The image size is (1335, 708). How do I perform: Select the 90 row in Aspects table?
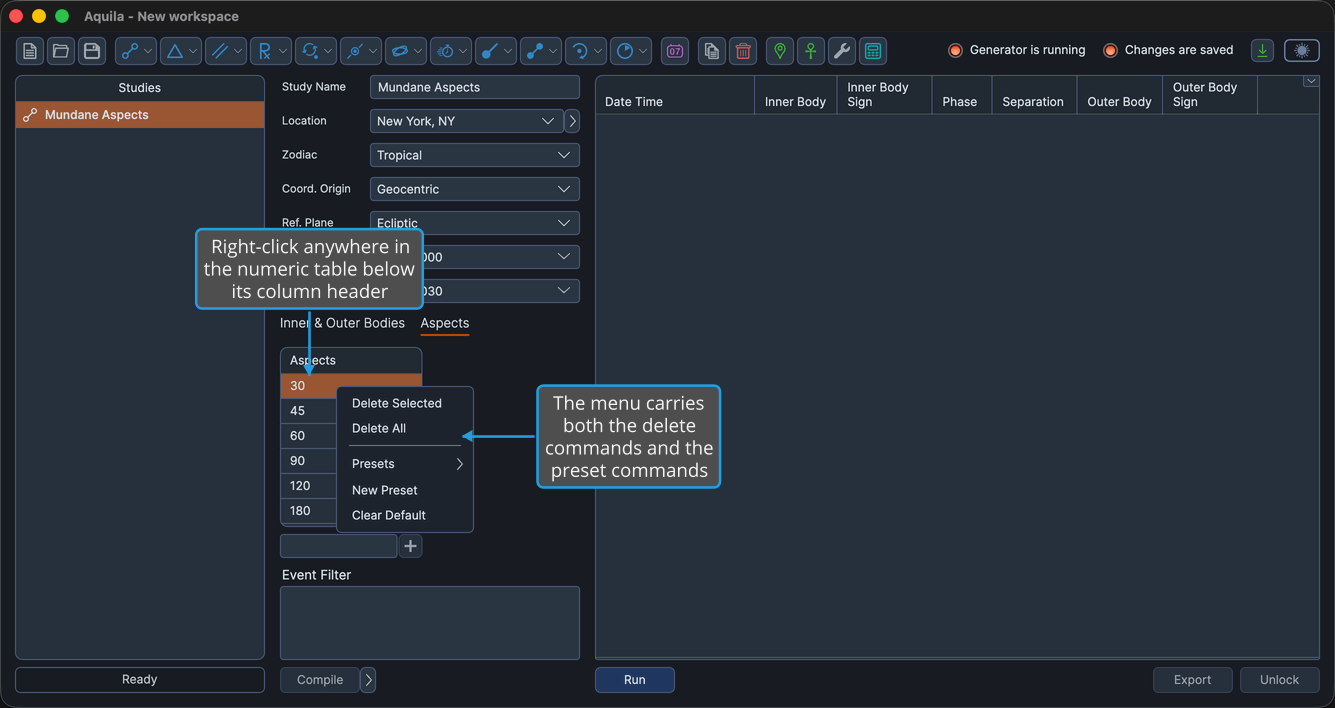pyautogui.click(x=308, y=461)
